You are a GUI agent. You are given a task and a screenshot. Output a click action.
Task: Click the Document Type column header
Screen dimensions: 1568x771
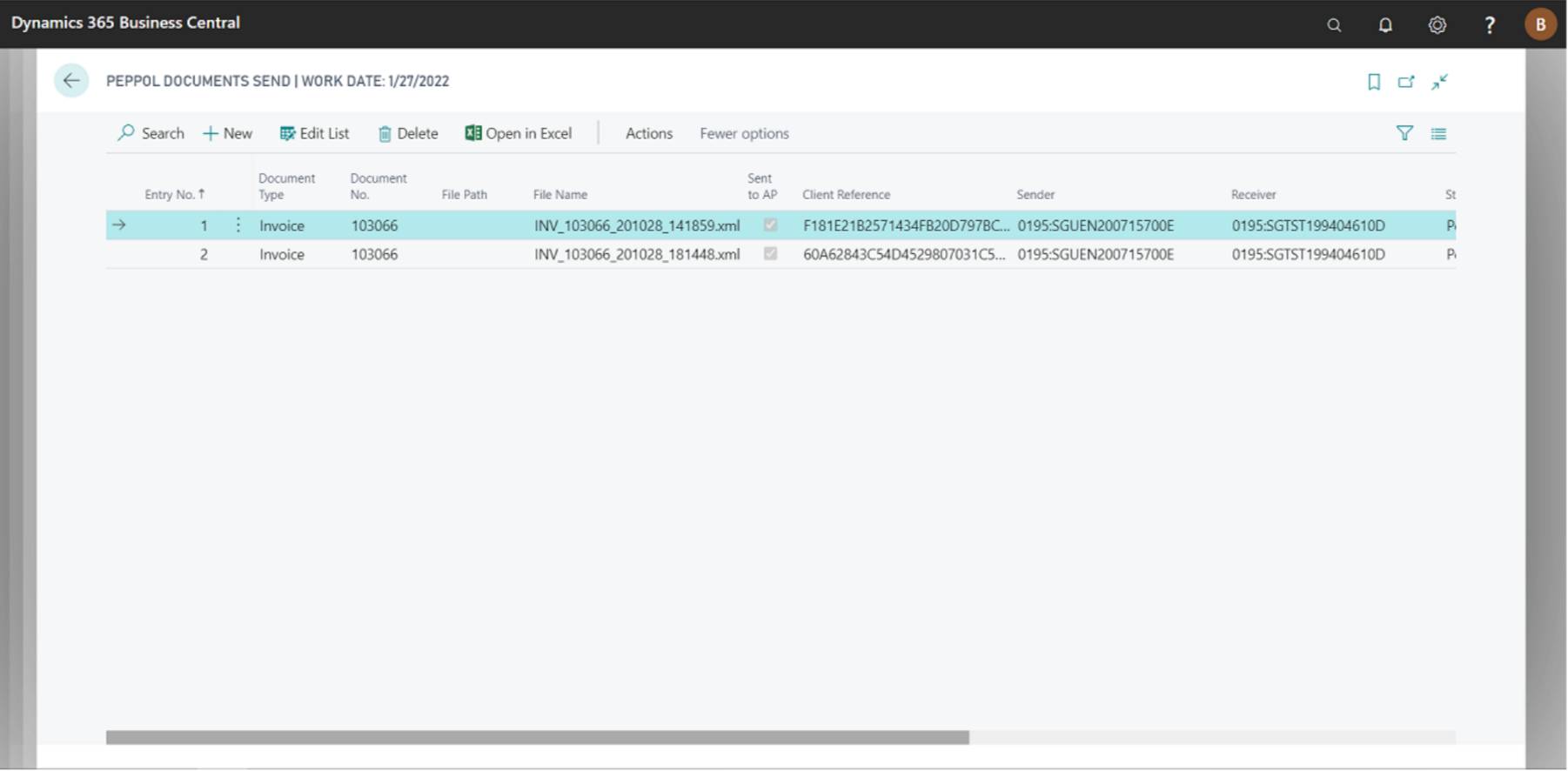(x=286, y=186)
